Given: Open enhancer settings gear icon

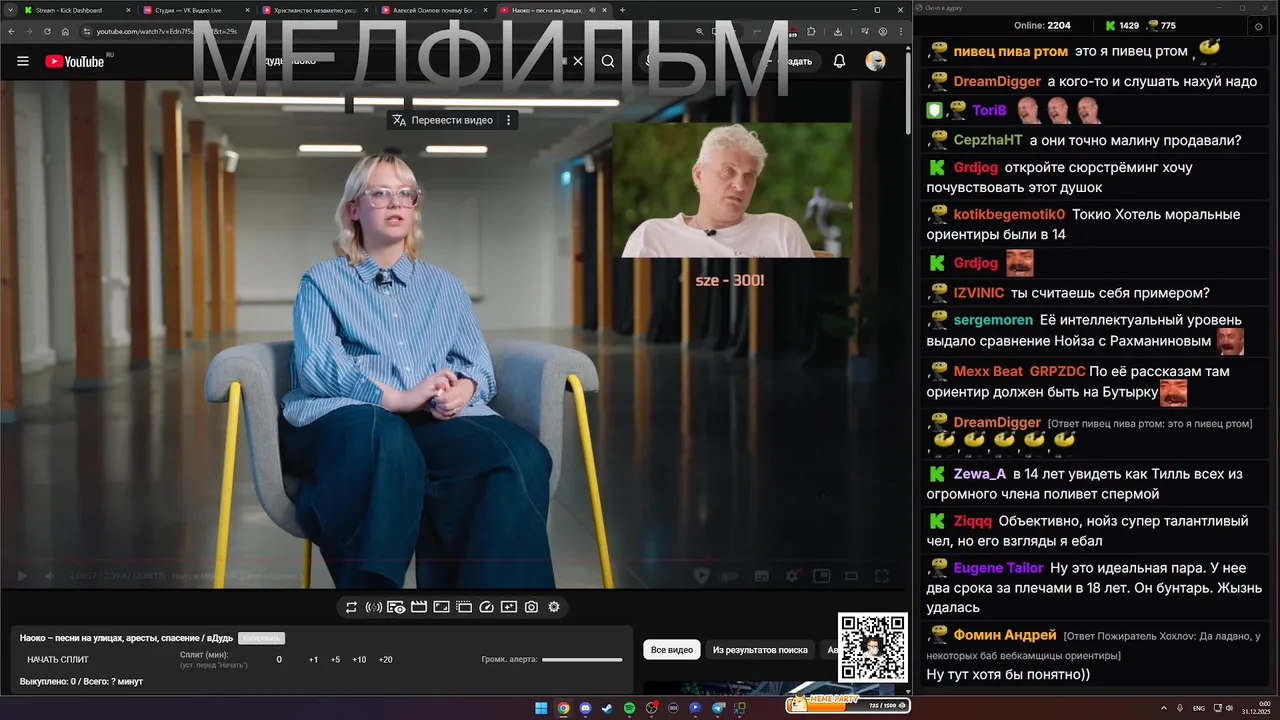Looking at the screenshot, I should [554, 607].
